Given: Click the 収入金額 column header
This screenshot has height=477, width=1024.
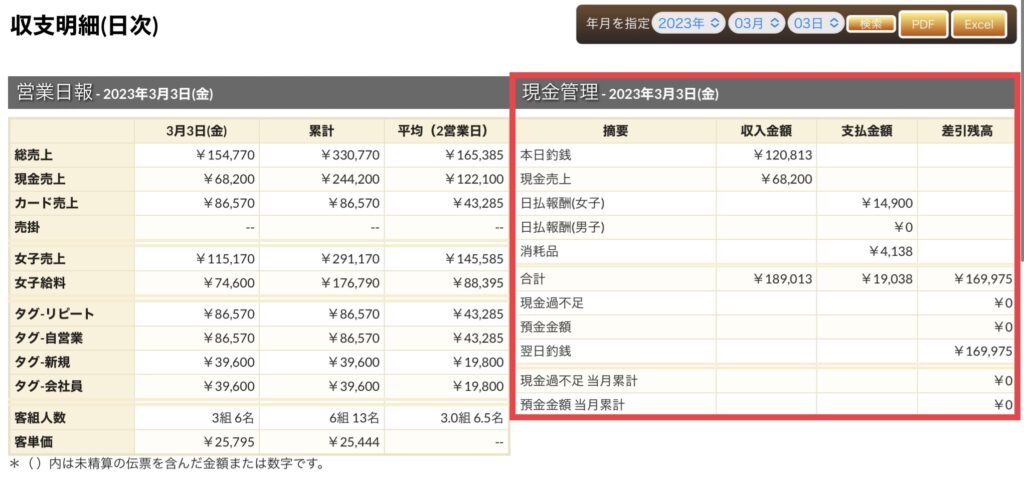Looking at the screenshot, I should click(x=766, y=131).
